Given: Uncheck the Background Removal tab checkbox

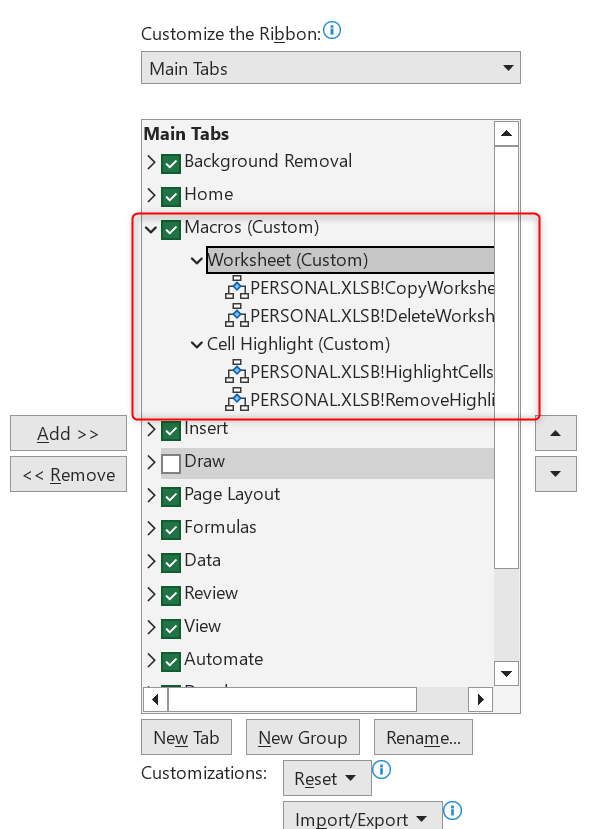Looking at the screenshot, I should [x=171, y=163].
